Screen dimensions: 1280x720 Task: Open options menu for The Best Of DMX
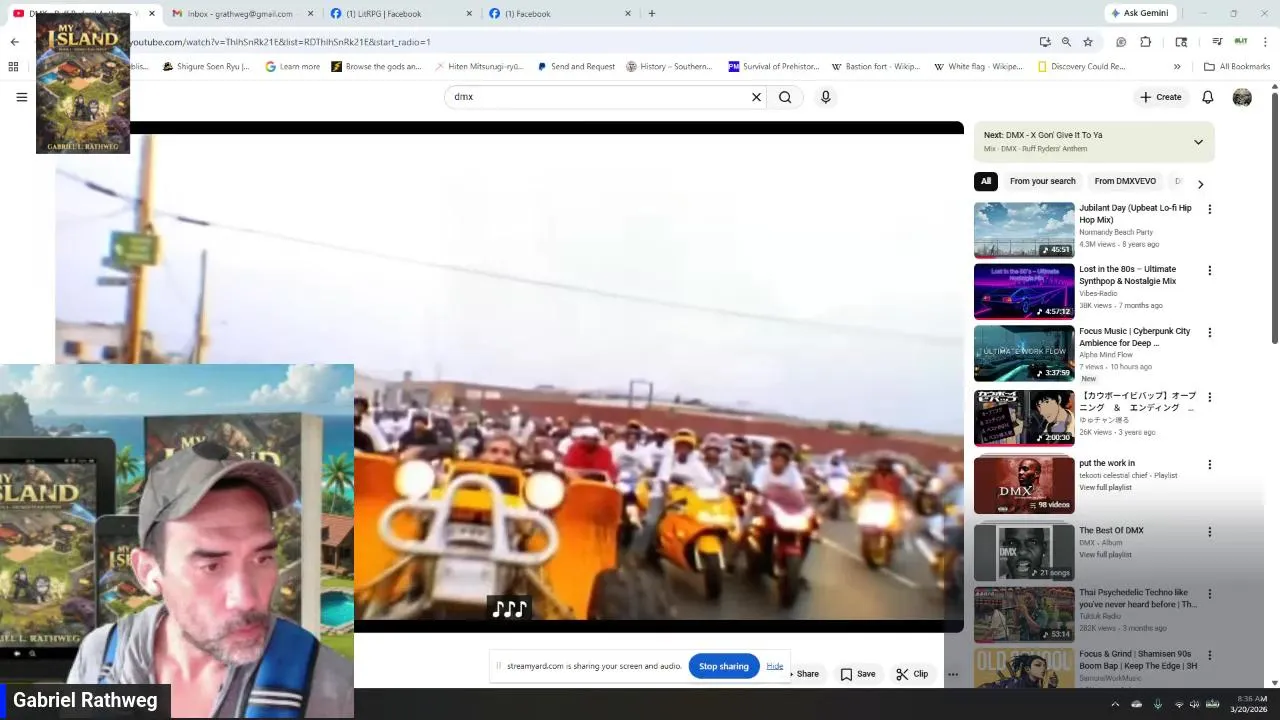[x=1209, y=531]
